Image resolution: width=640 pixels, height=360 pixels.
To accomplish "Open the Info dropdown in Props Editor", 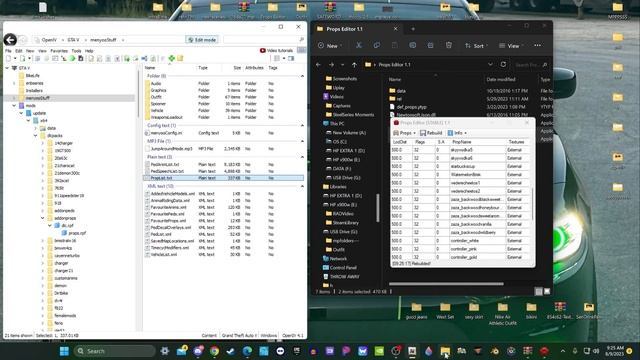I will (x=457, y=133).
